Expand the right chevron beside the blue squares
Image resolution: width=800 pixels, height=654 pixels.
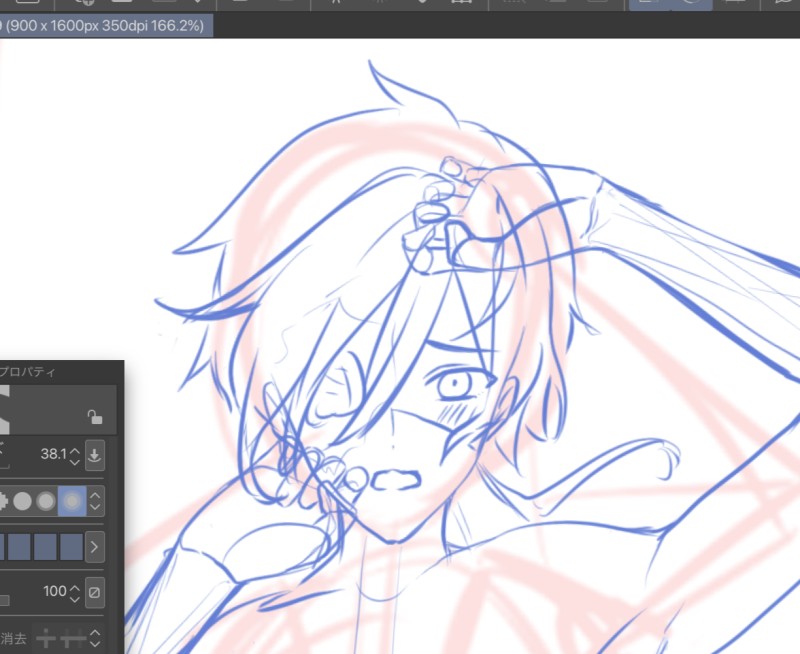point(95,547)
